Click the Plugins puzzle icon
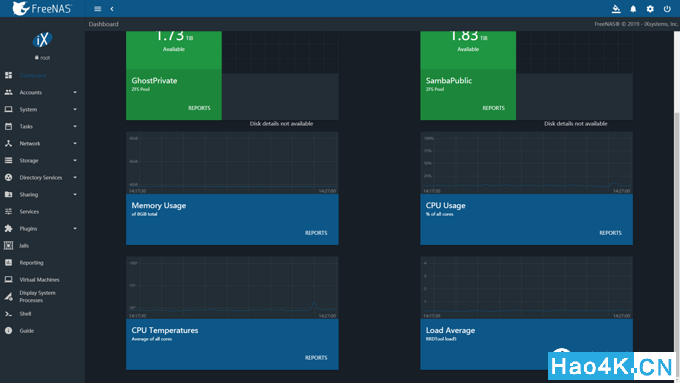 pos(8,229)
